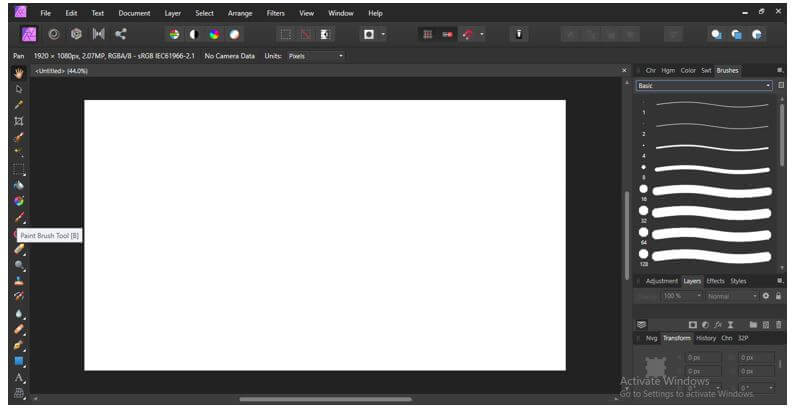Select the Paint Brush tool
Viewport: 795px width, 415px height.
point(19,217)
